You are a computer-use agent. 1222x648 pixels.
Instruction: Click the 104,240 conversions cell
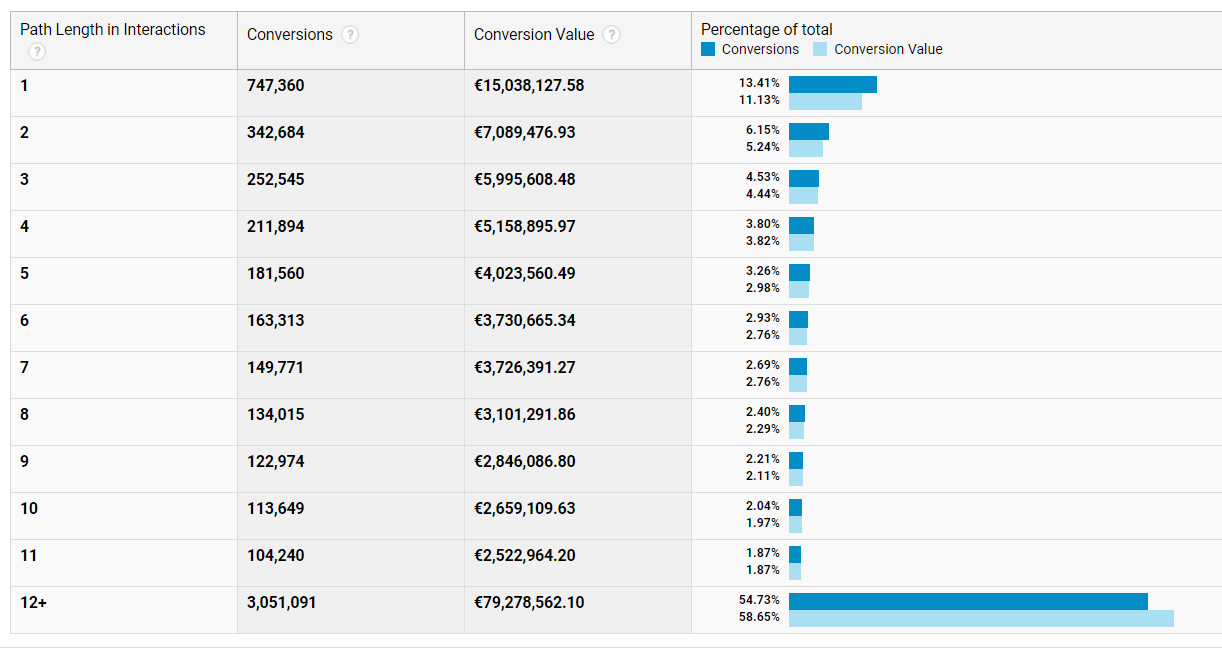pos(276,556)
